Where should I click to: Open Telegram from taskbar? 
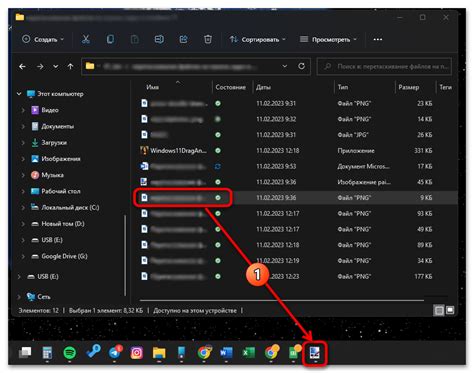click(x=115, y=352)
